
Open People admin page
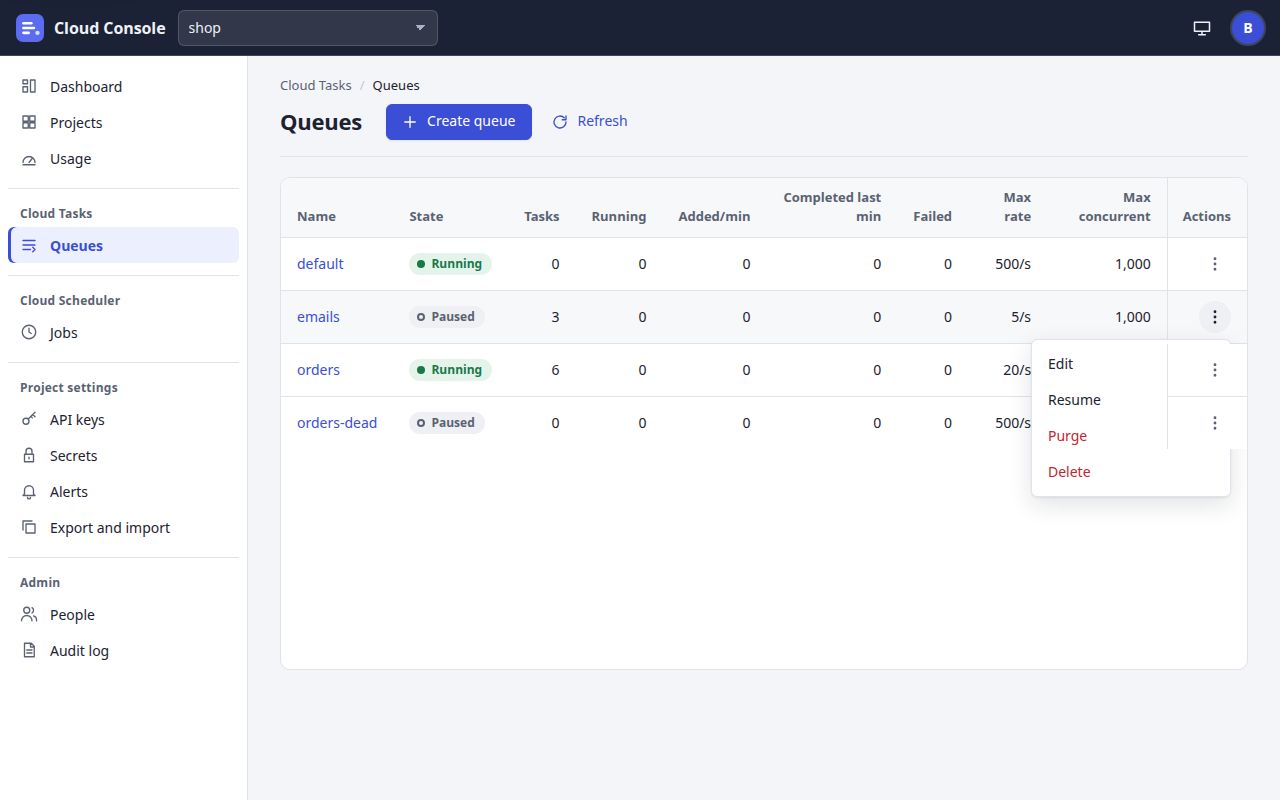(123, 615)
